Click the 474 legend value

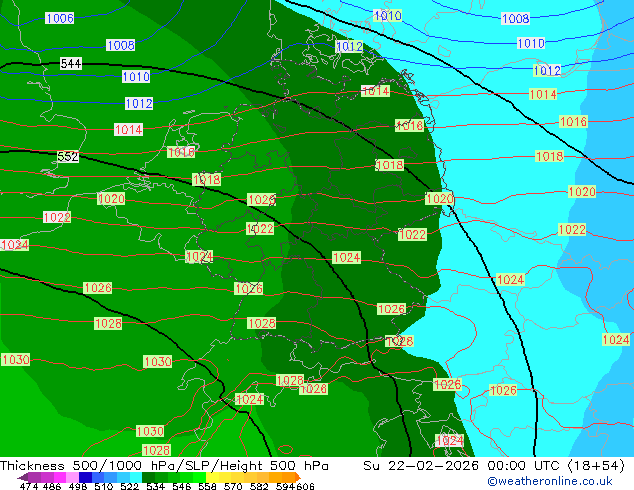click(x=29, y=486)
